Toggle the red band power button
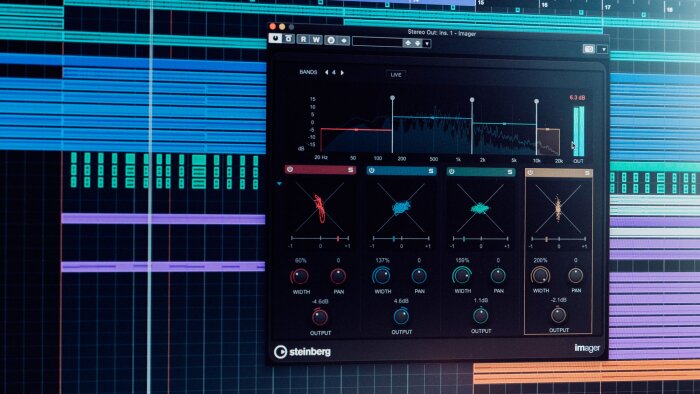 click(290, 170)
